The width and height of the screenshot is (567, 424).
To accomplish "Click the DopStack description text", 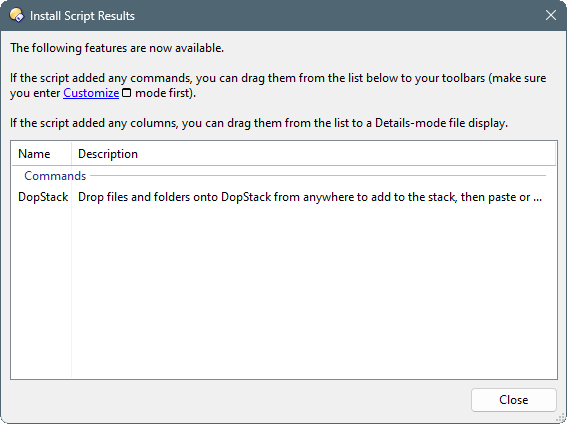I will [x=310, y=197].
